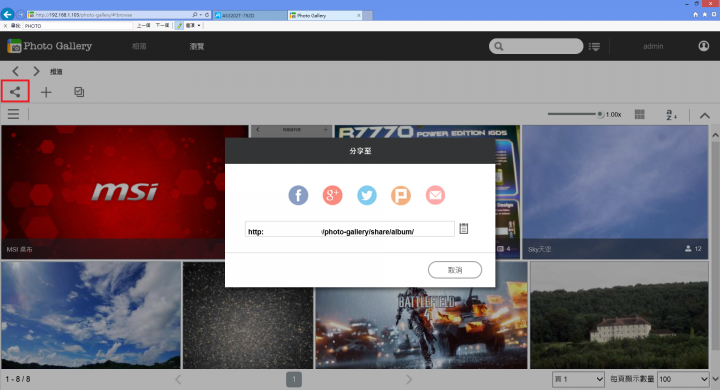Viewport: 720px width, 390px height.
Task: Select the Photo Gallery browser tab
Action: coord(325,15)
